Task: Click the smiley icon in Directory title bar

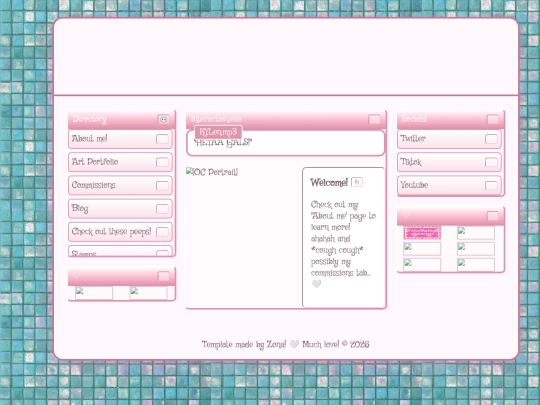Action: 163,119
